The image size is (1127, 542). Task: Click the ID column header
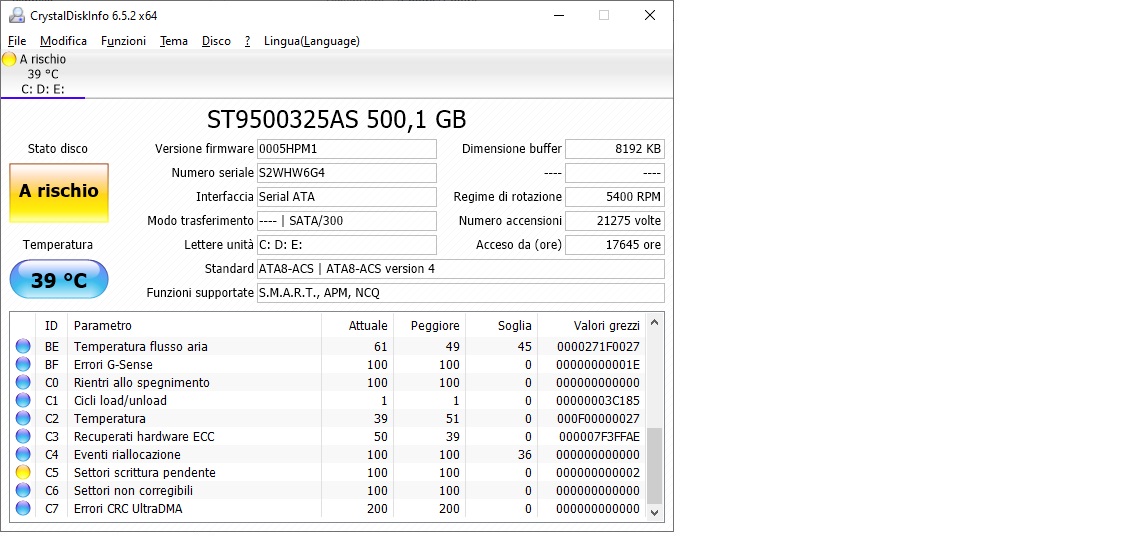point(51,326)
